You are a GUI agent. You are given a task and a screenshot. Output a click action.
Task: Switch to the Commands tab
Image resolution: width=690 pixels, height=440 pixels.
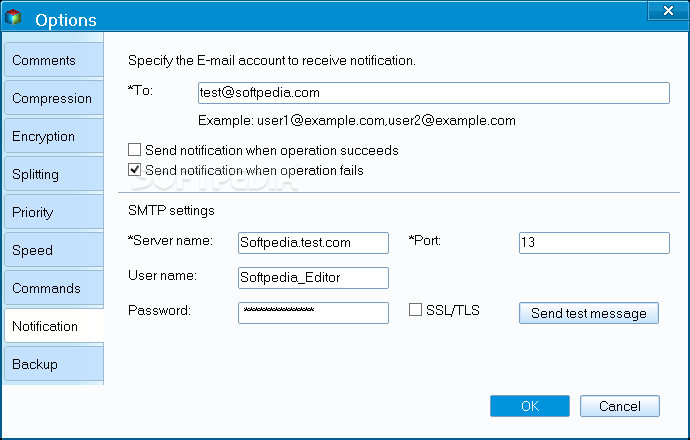point(54,288)
